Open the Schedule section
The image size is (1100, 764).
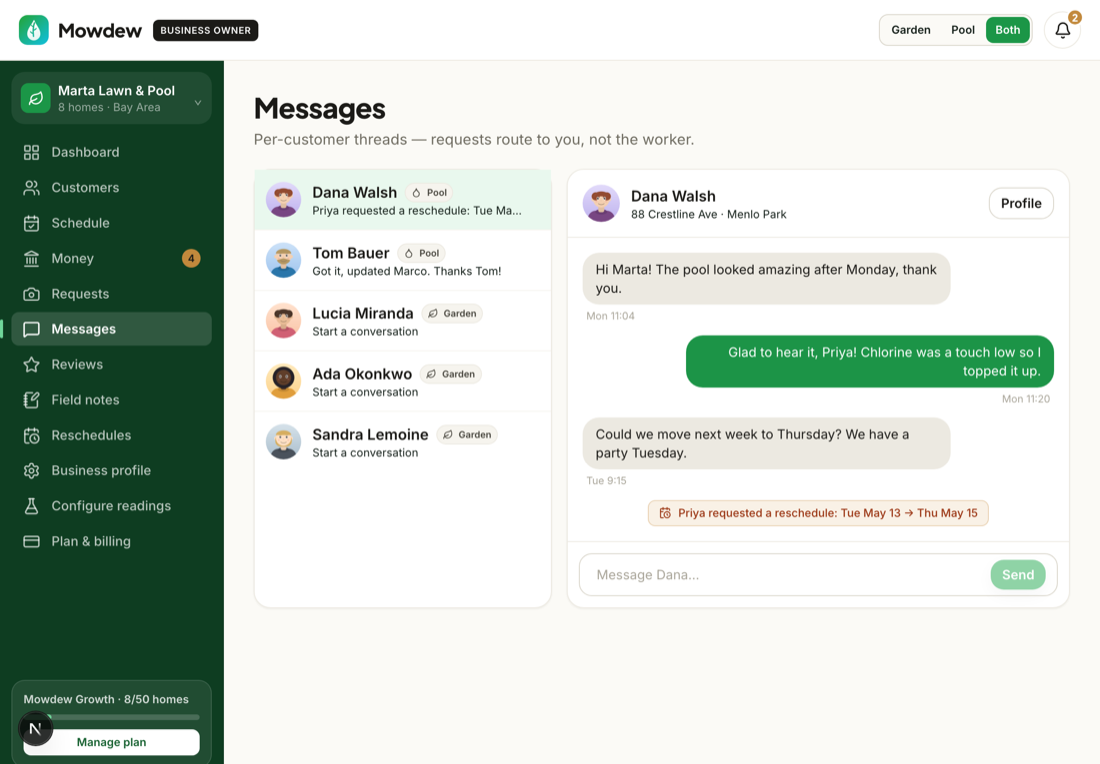tap(112, 223)
